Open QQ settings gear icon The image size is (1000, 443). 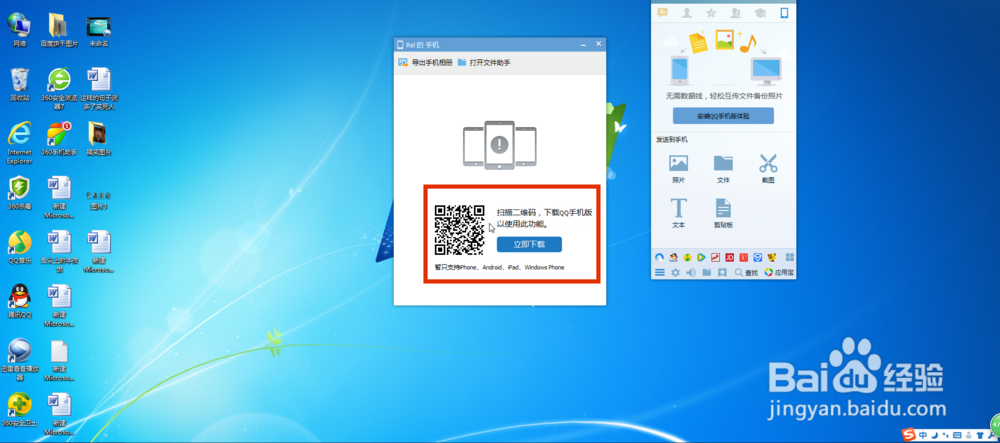(x=675, y=272)
